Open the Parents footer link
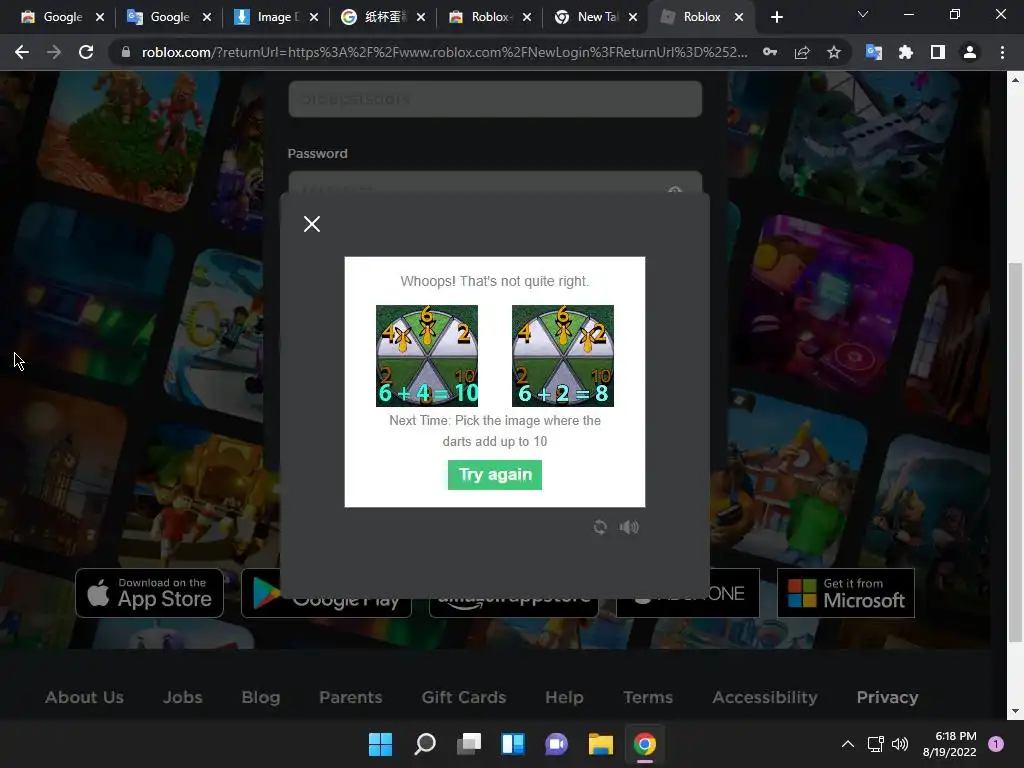Image resolution: width=1024 pixels, height=768 pixels. coord(351,697)
